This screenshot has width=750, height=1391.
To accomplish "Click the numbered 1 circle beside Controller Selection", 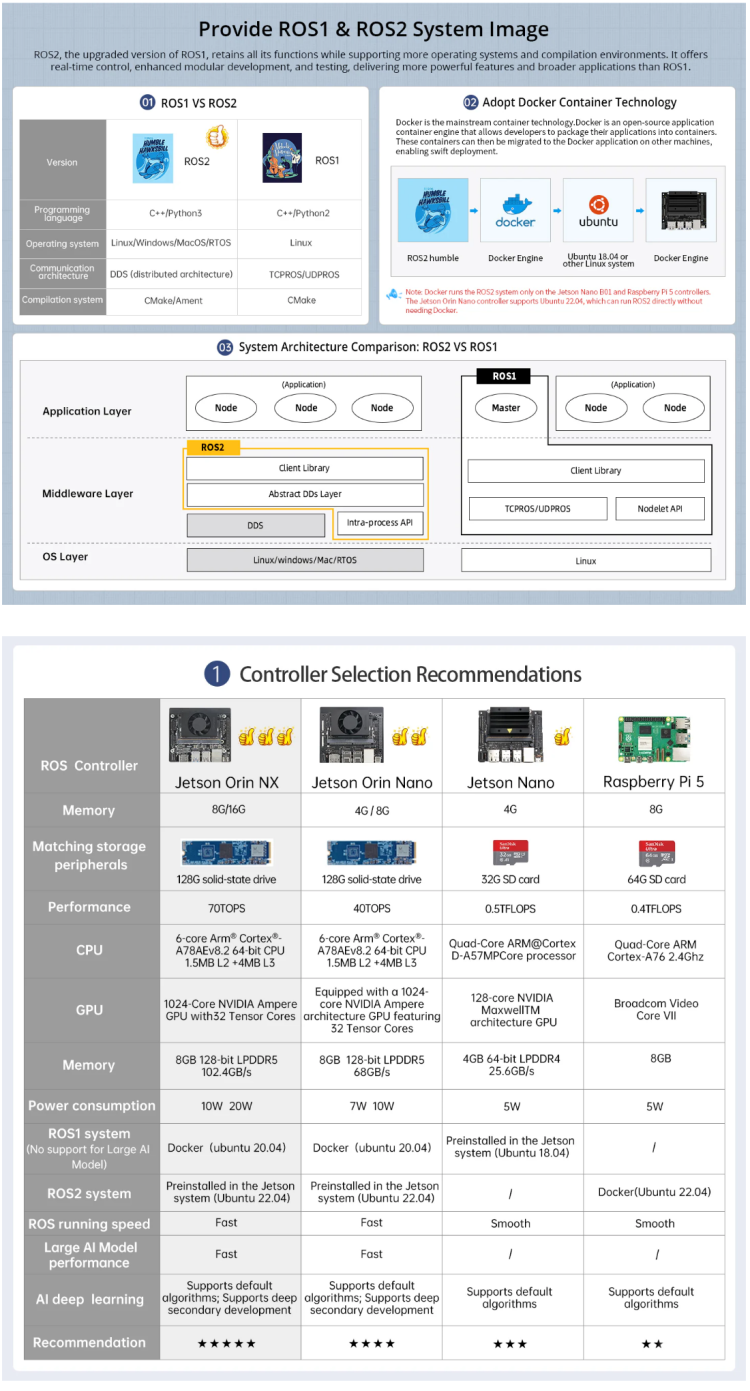I will (x=217, y=674).
